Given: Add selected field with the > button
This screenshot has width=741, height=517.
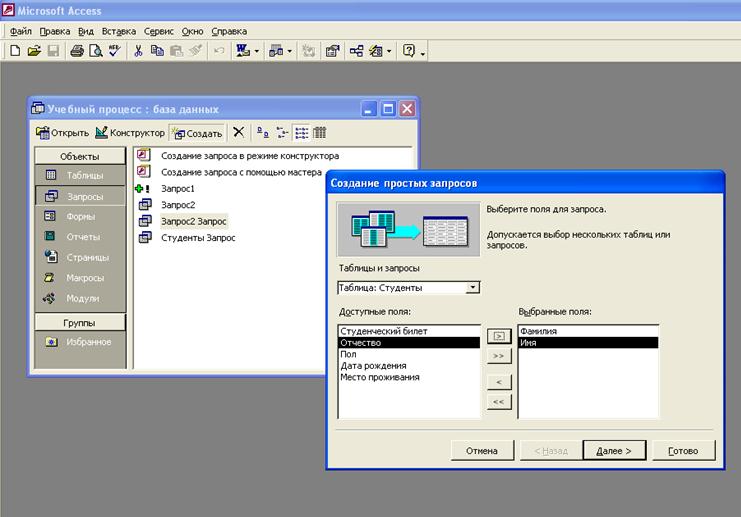Looking at the screenshot, I should [499, 336].
